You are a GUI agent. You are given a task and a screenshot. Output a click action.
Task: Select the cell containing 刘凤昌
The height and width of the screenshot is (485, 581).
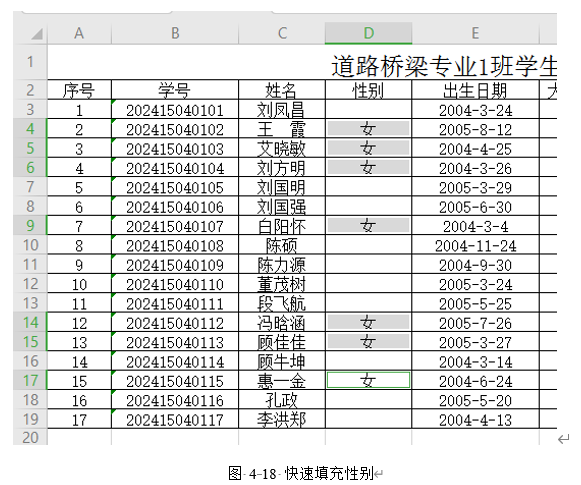tap(282, 110)
